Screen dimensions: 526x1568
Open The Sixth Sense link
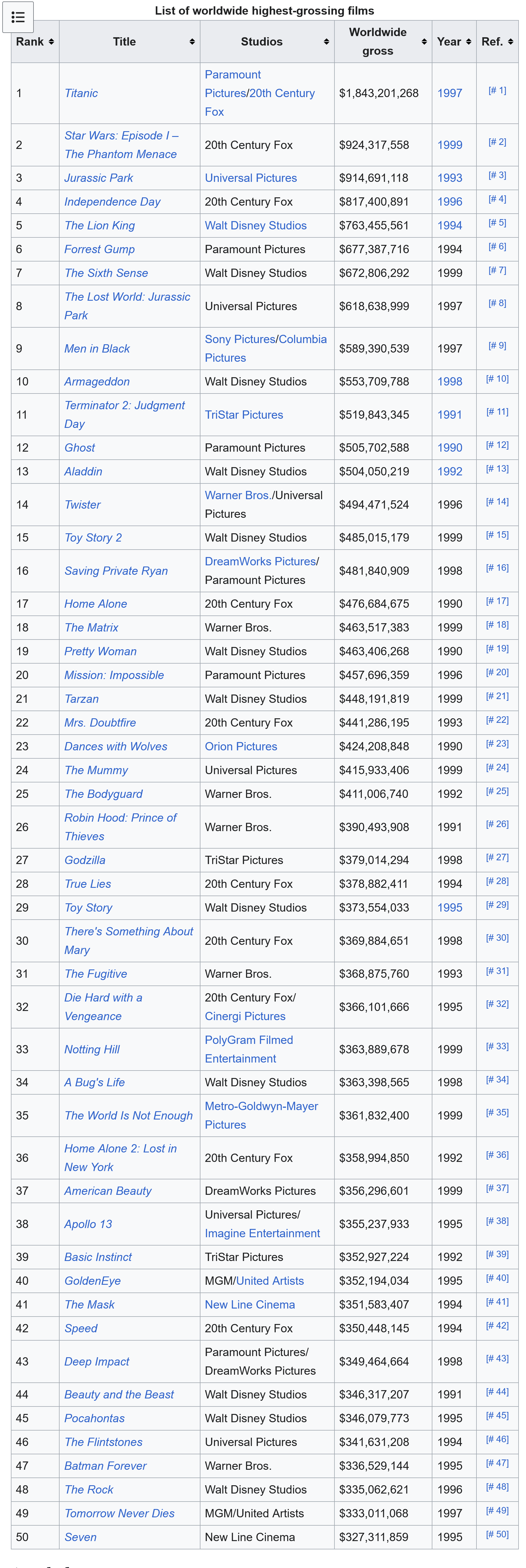pos(107,273)
